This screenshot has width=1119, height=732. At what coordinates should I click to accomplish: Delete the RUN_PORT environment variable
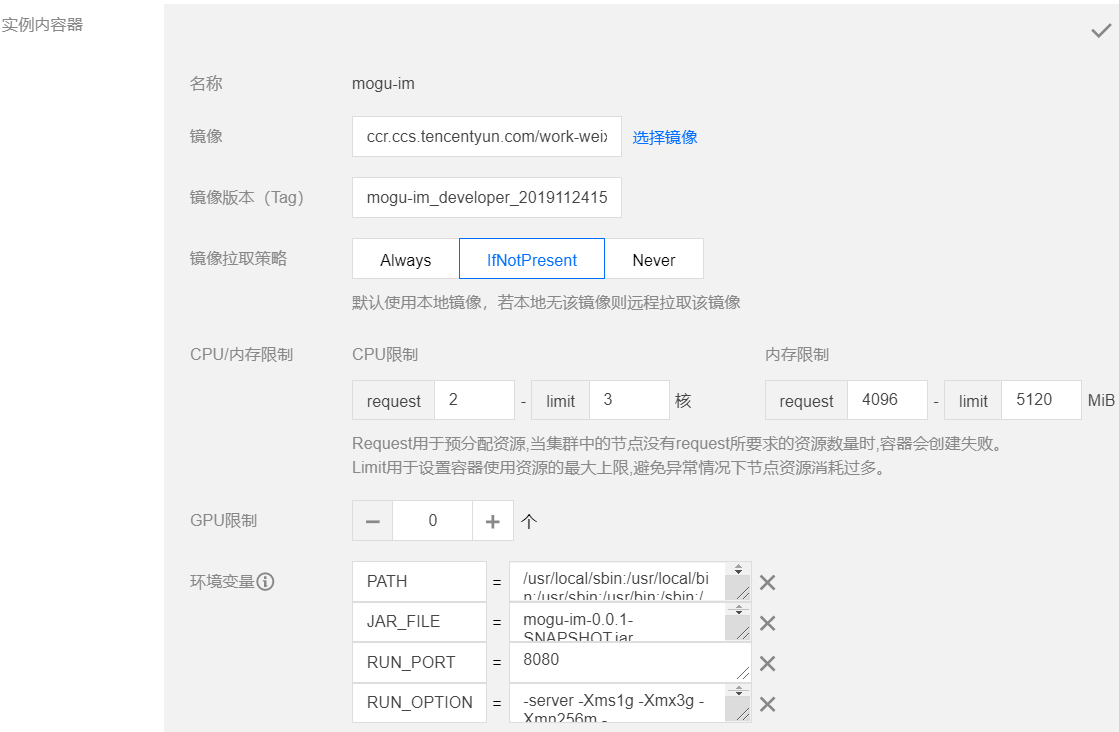tap(767, 663)
